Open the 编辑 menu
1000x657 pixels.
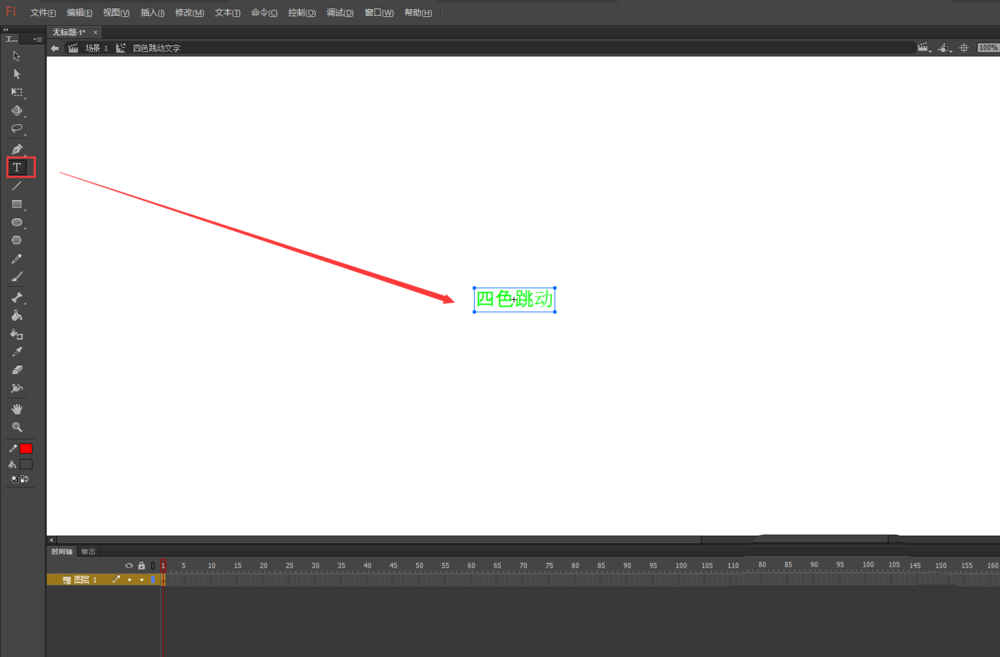coord(79,13)
